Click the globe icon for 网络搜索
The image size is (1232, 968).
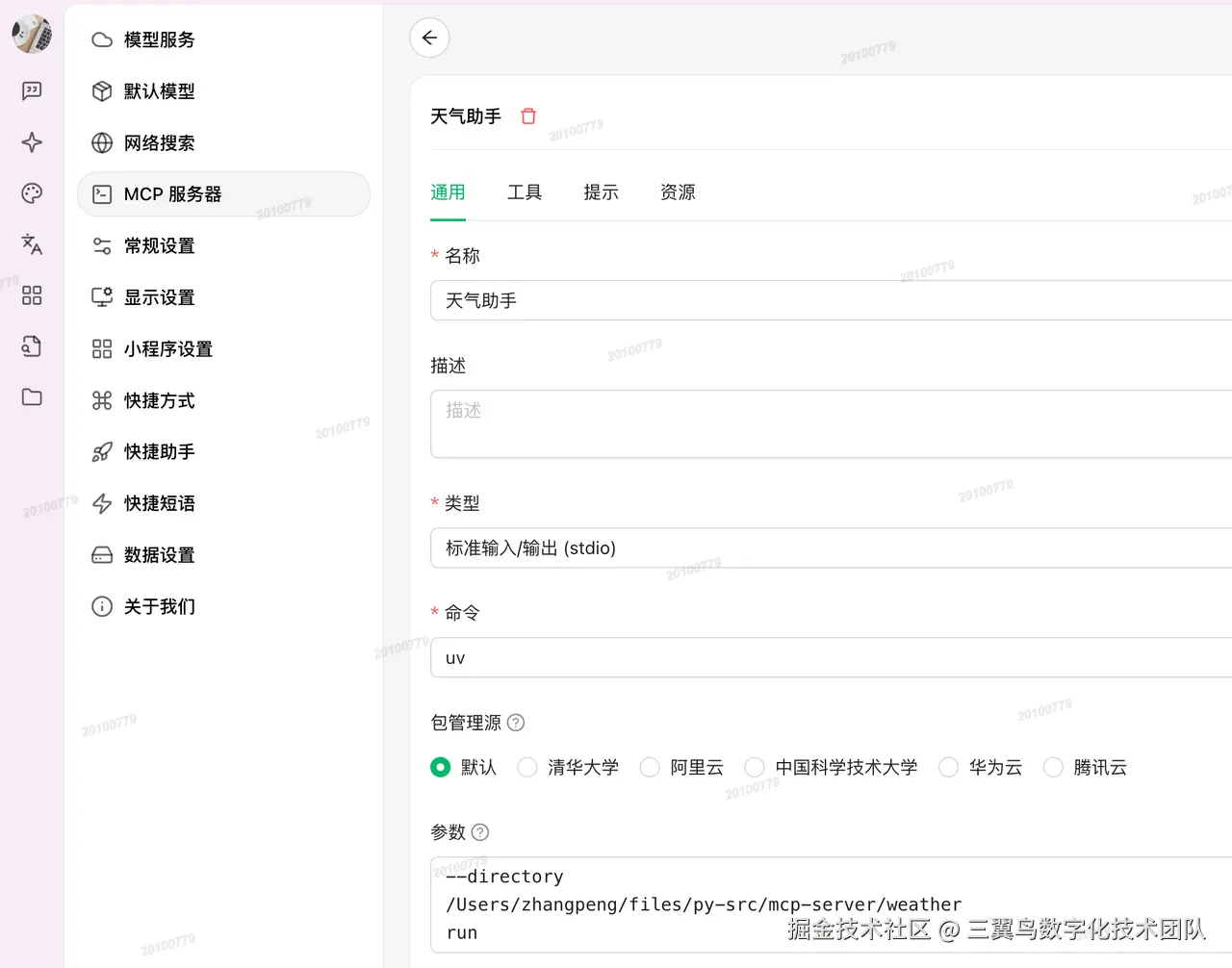[x=102, y=142]
